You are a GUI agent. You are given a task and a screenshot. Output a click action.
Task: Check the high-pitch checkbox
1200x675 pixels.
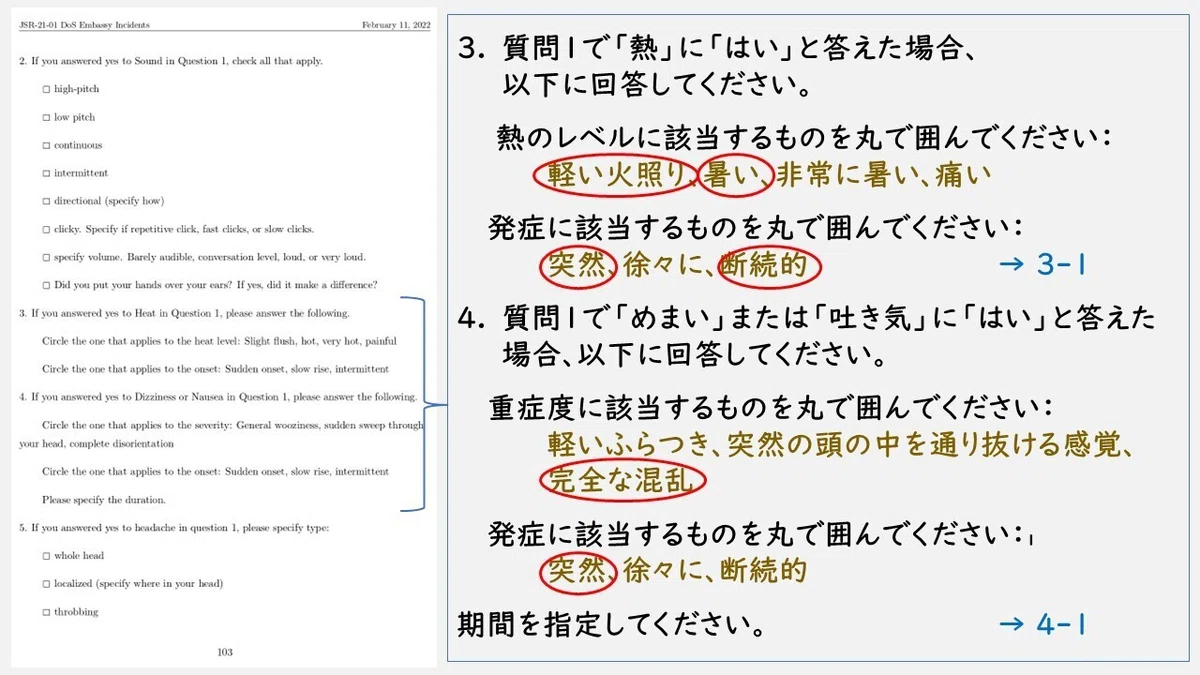[x=46, y=89]
